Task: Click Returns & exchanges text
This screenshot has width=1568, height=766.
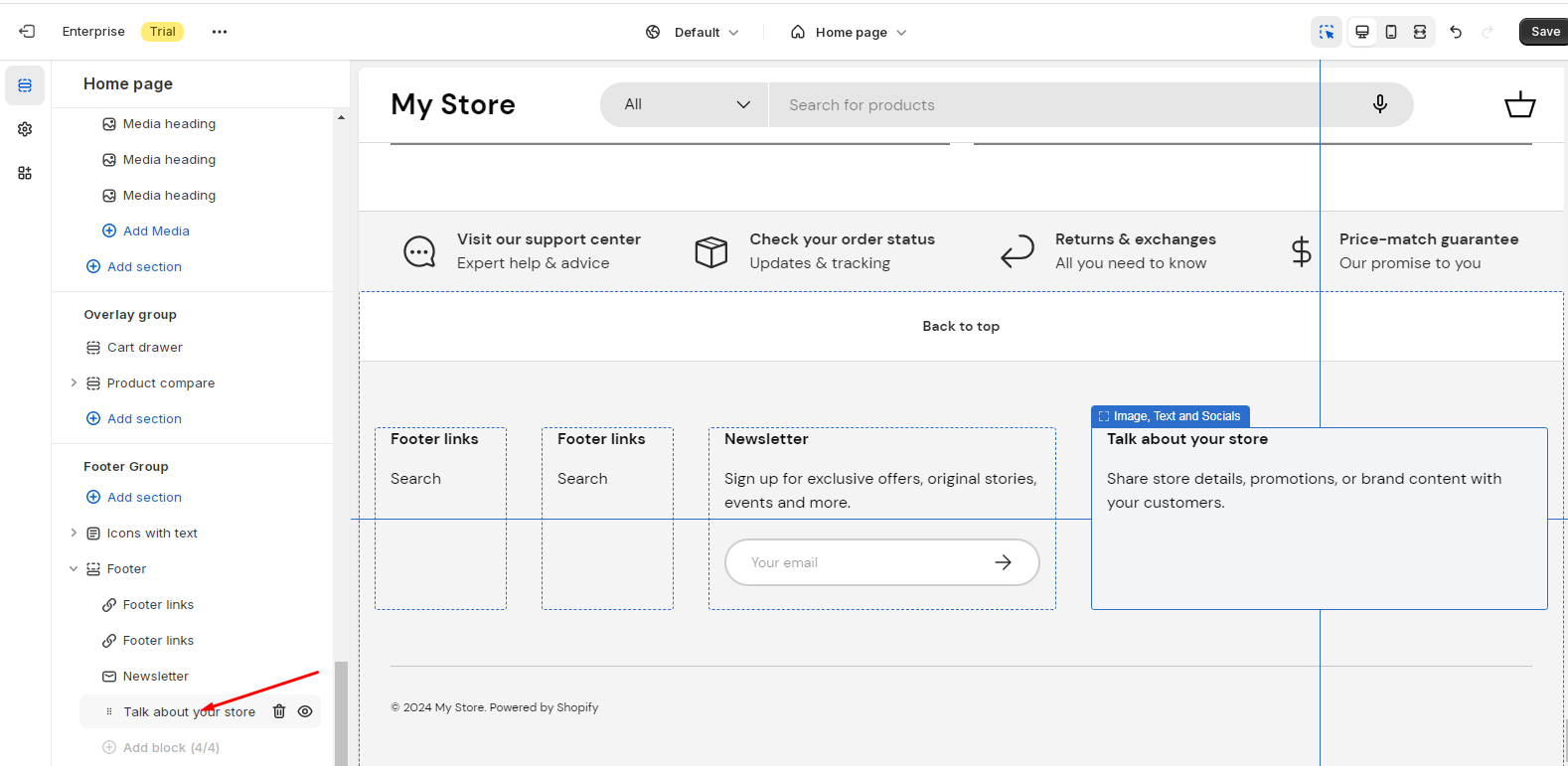Action: (x=1136, y=239)
